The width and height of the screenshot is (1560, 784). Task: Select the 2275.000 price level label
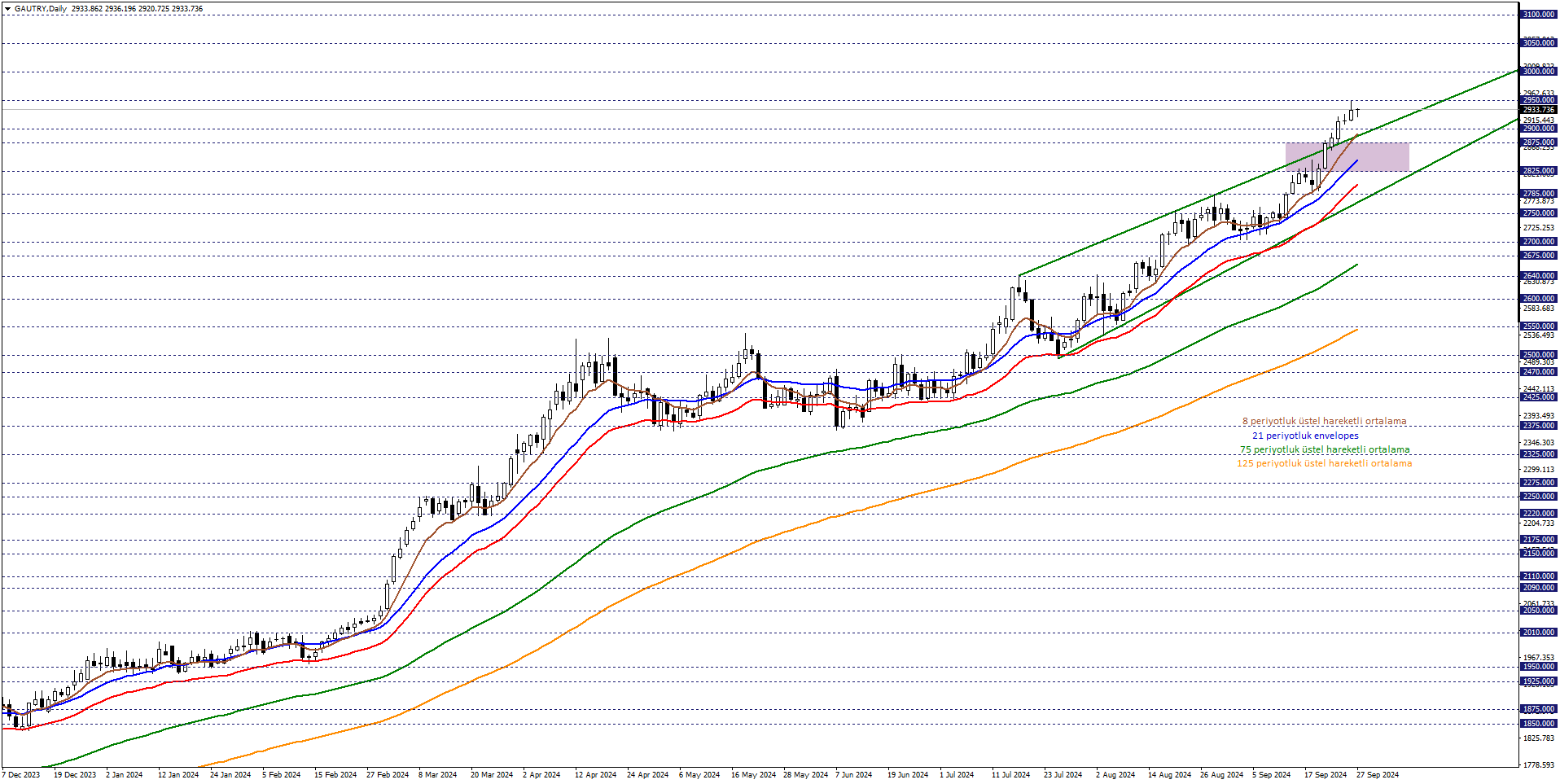[x=1539, y=483]
